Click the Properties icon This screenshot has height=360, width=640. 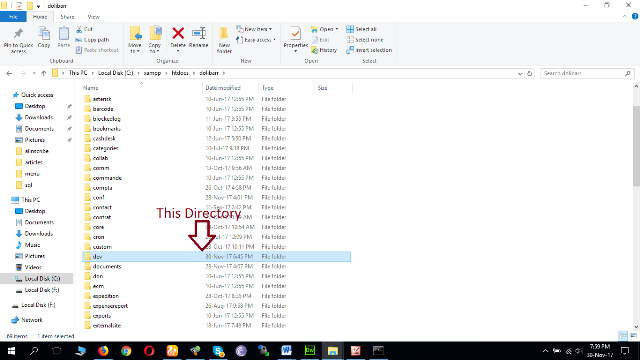[296, 39]
